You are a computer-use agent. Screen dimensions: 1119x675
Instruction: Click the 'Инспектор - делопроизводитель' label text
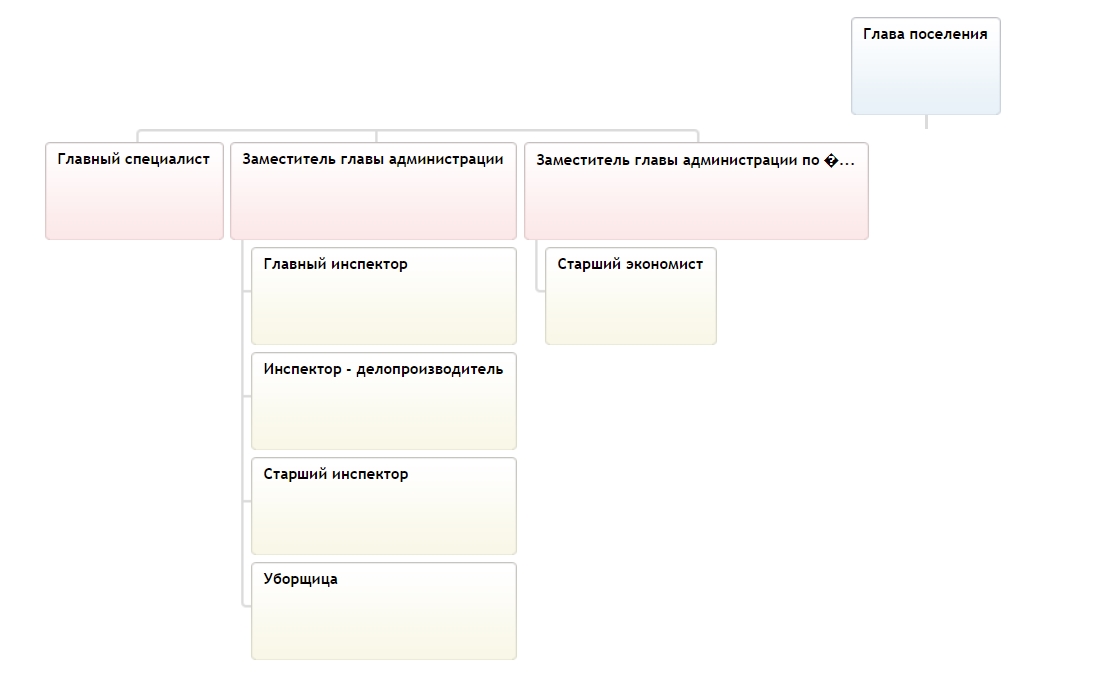383,370
